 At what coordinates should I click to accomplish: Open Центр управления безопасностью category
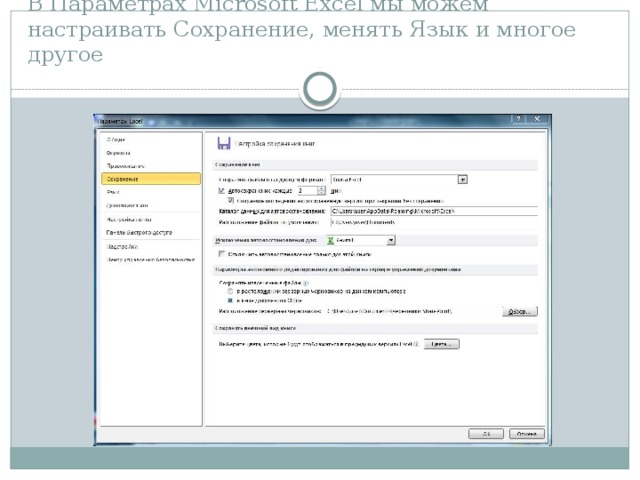click(x=151, y=260)
